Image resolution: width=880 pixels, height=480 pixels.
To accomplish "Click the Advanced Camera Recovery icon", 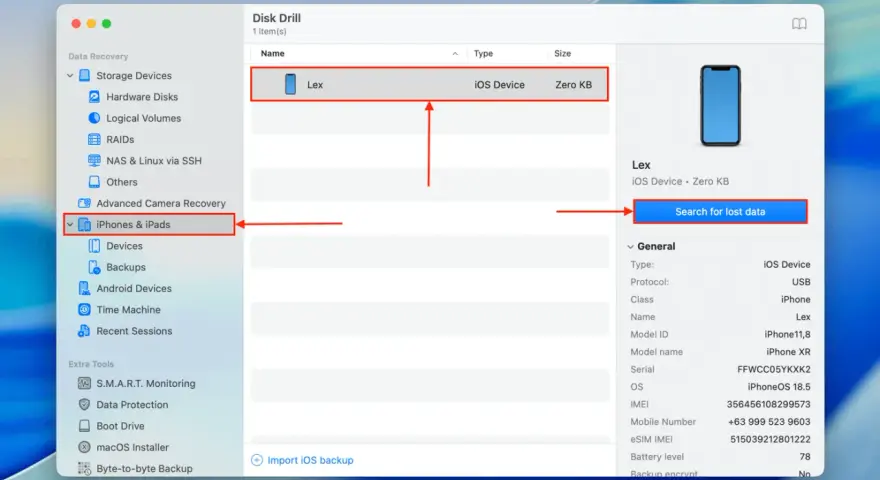I will 84,203.
